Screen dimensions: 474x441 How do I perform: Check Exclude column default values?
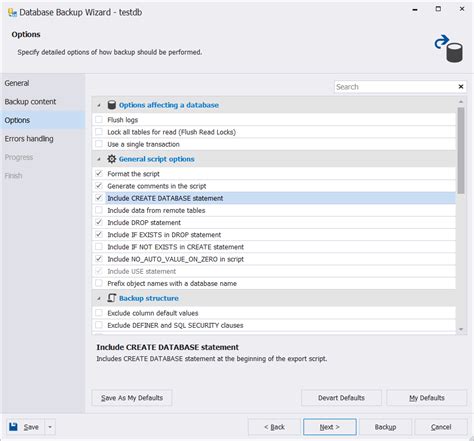(x=99, y=313)
